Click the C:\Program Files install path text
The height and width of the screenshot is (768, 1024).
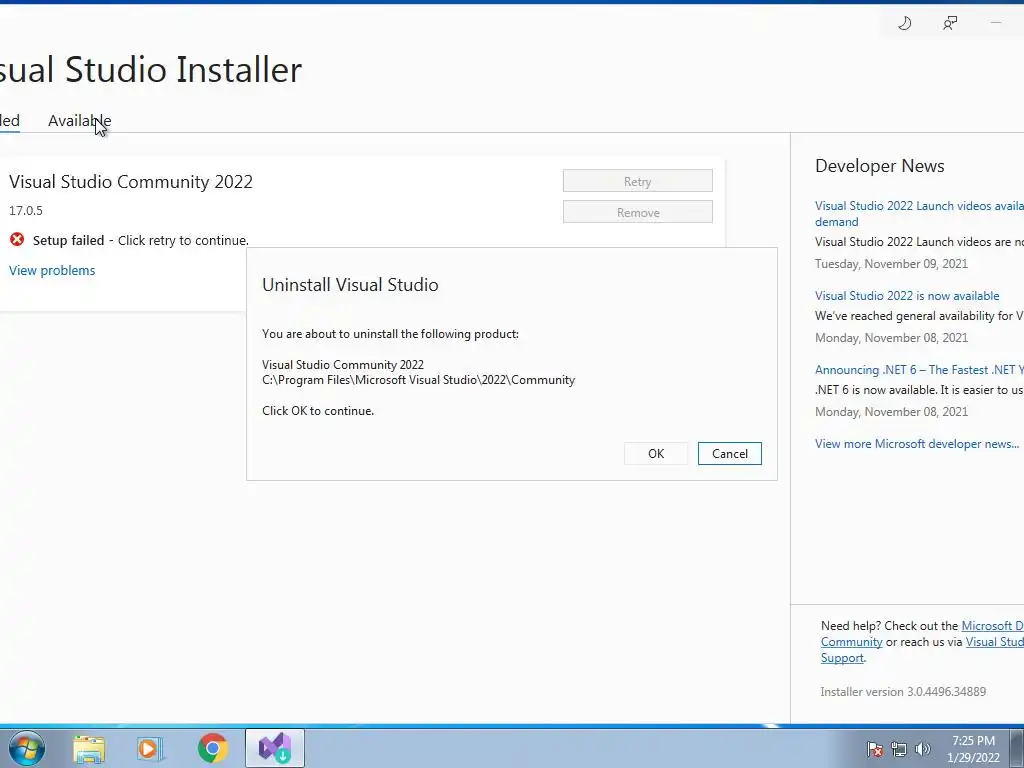point(419,380)
